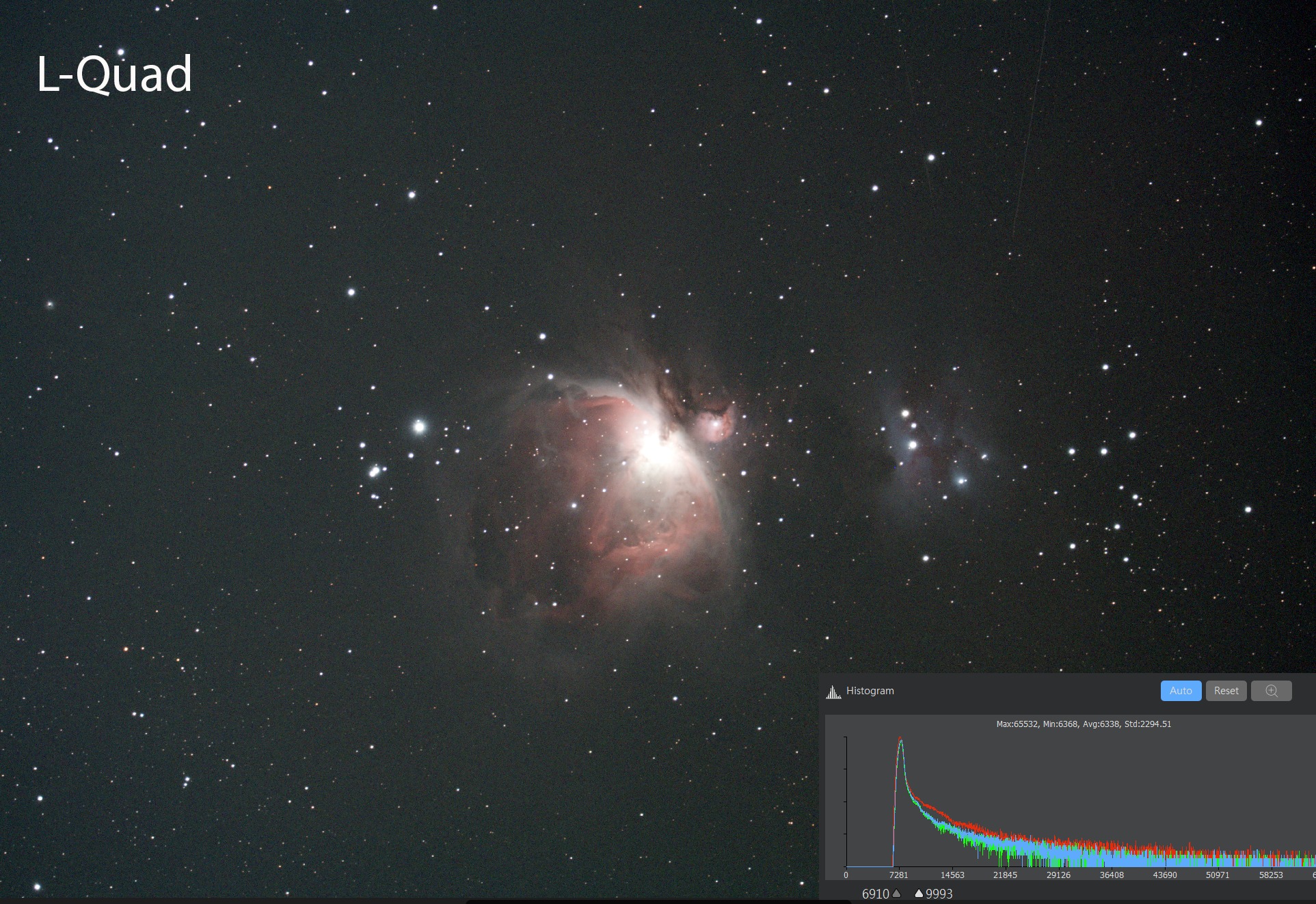
Task: Select the white point slider handle at 9993
Action: point(919,893)
